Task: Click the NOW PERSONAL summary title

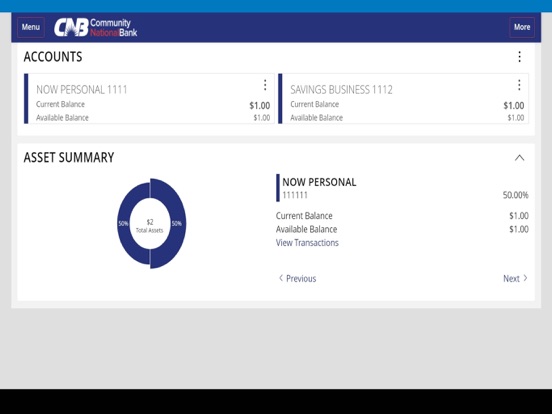Action: 319,182
